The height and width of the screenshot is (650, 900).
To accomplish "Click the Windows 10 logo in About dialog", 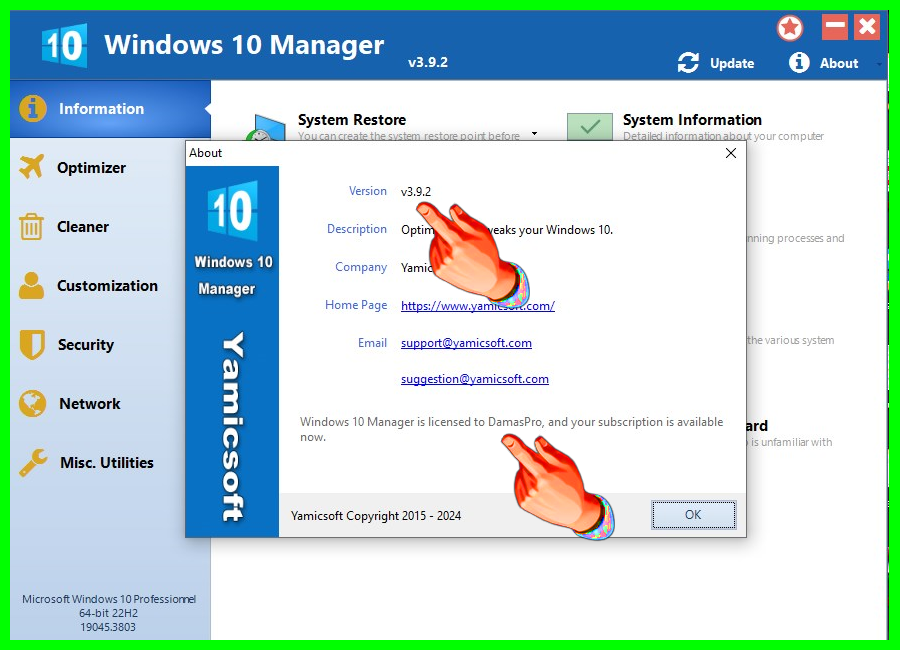I will point(232,210).
